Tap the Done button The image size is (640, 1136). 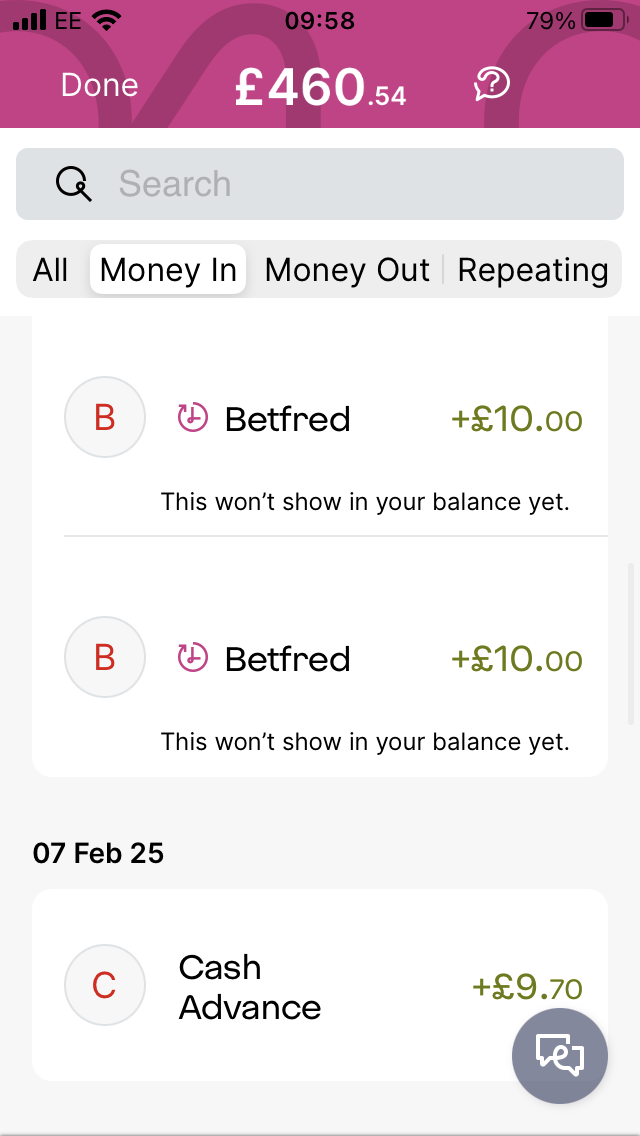99,85
